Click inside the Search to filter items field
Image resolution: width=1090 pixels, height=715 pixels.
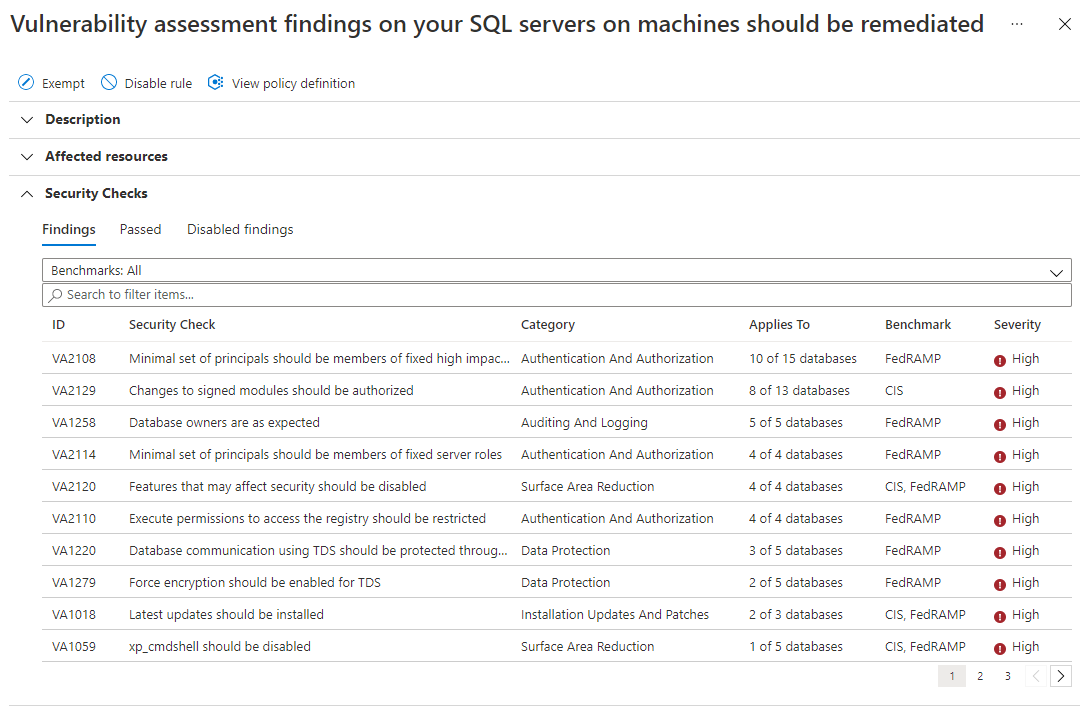[x=300, y=294]
